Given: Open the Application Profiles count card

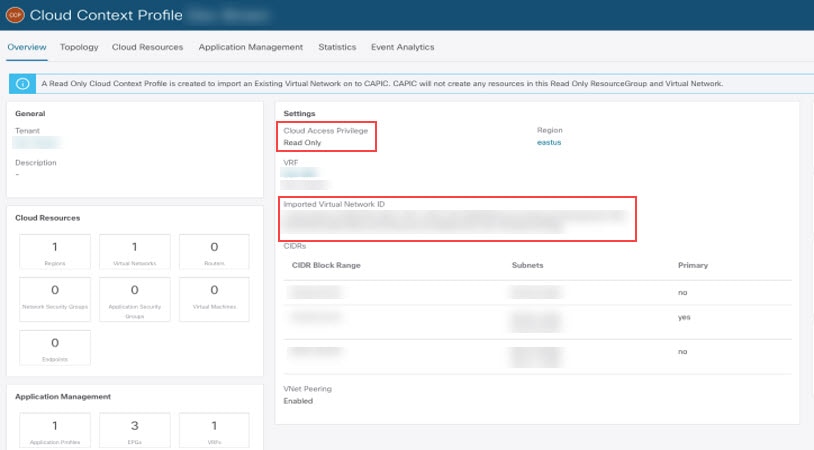Looking at the screenshot, I should click(x=55, y=430).
